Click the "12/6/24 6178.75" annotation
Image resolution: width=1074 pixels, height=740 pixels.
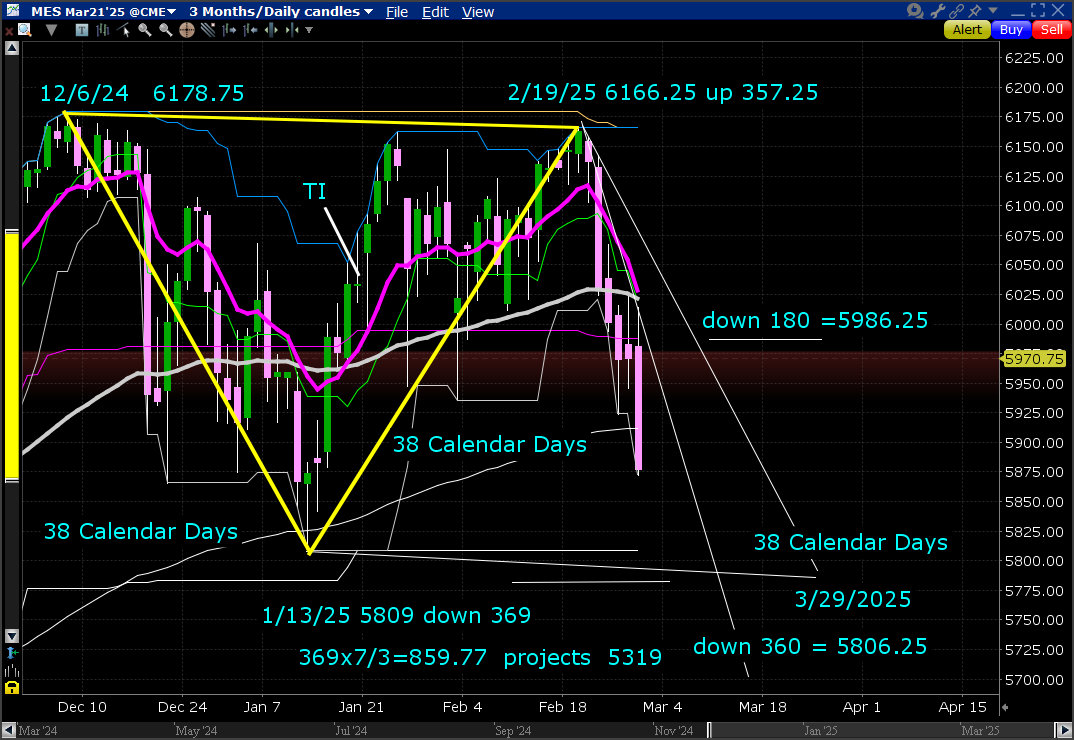pos(142,93)
